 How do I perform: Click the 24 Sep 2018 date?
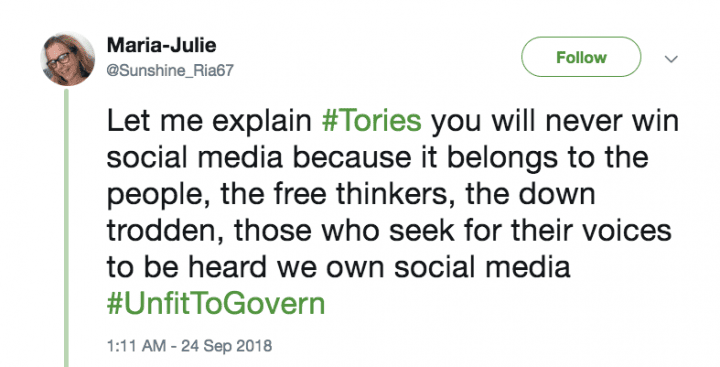coord(226,345)
